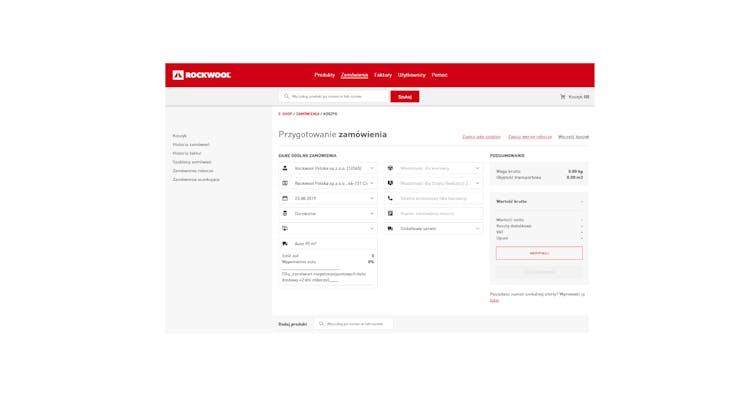The image size is (736, 414).
Task: Click the magnifier icon in top search bar
Action: point(286,96)
